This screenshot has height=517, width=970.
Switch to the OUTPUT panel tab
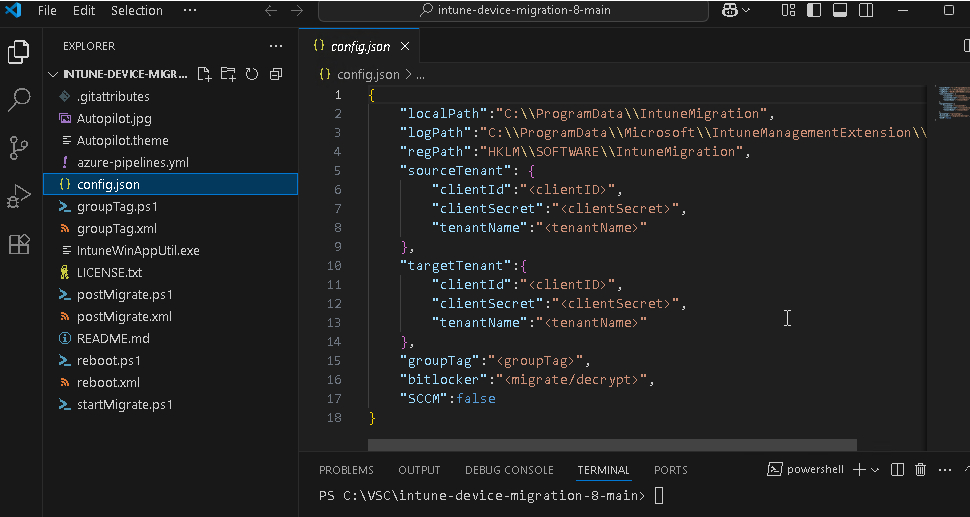tap(419, 470)
